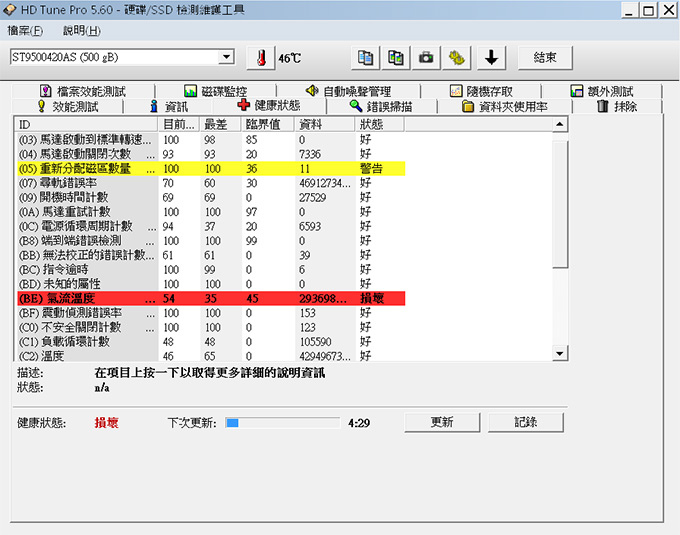Click the 損壞 status cell in BE row
The image size is (680, 535).
[372, 298]
